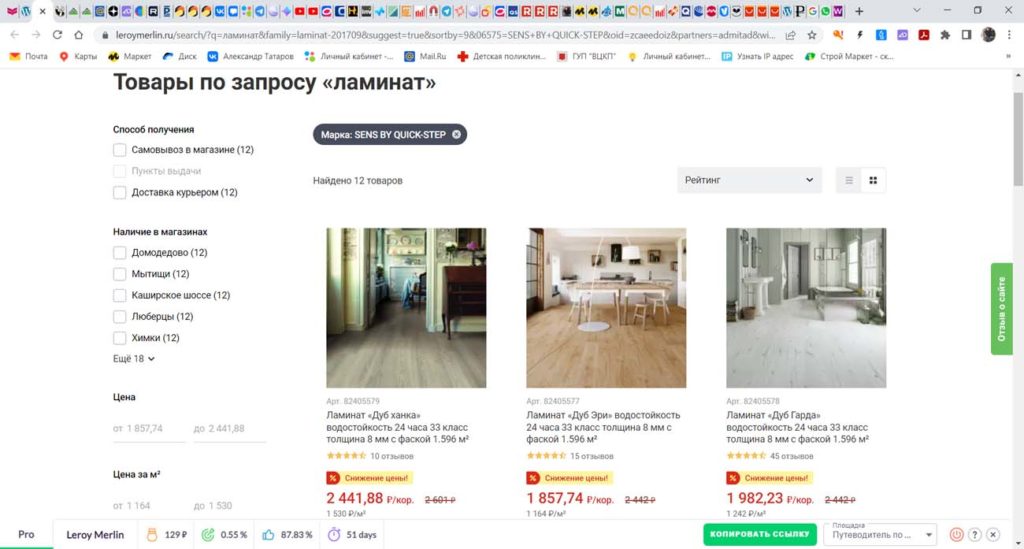Switch to grid view icon

click(x=873, y=181)
